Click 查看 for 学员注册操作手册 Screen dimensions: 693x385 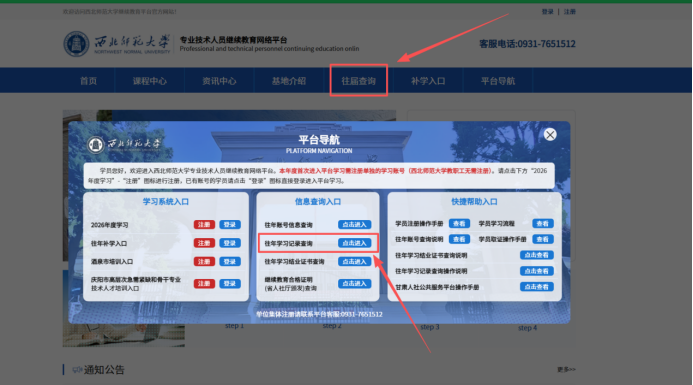point(459,224)
